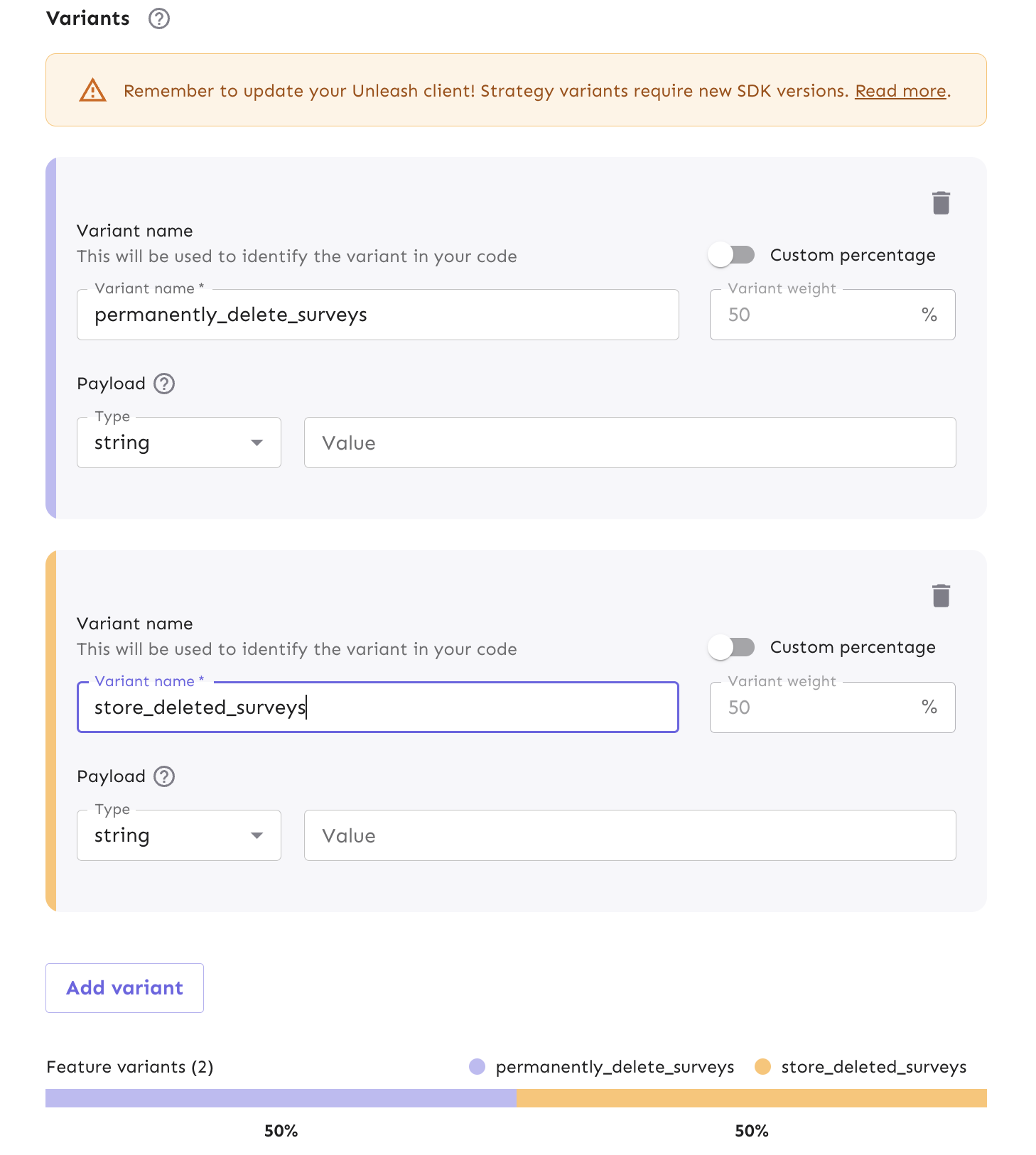
Task: Open payload Type dropdown in second variant
Action: click(179, 835)
